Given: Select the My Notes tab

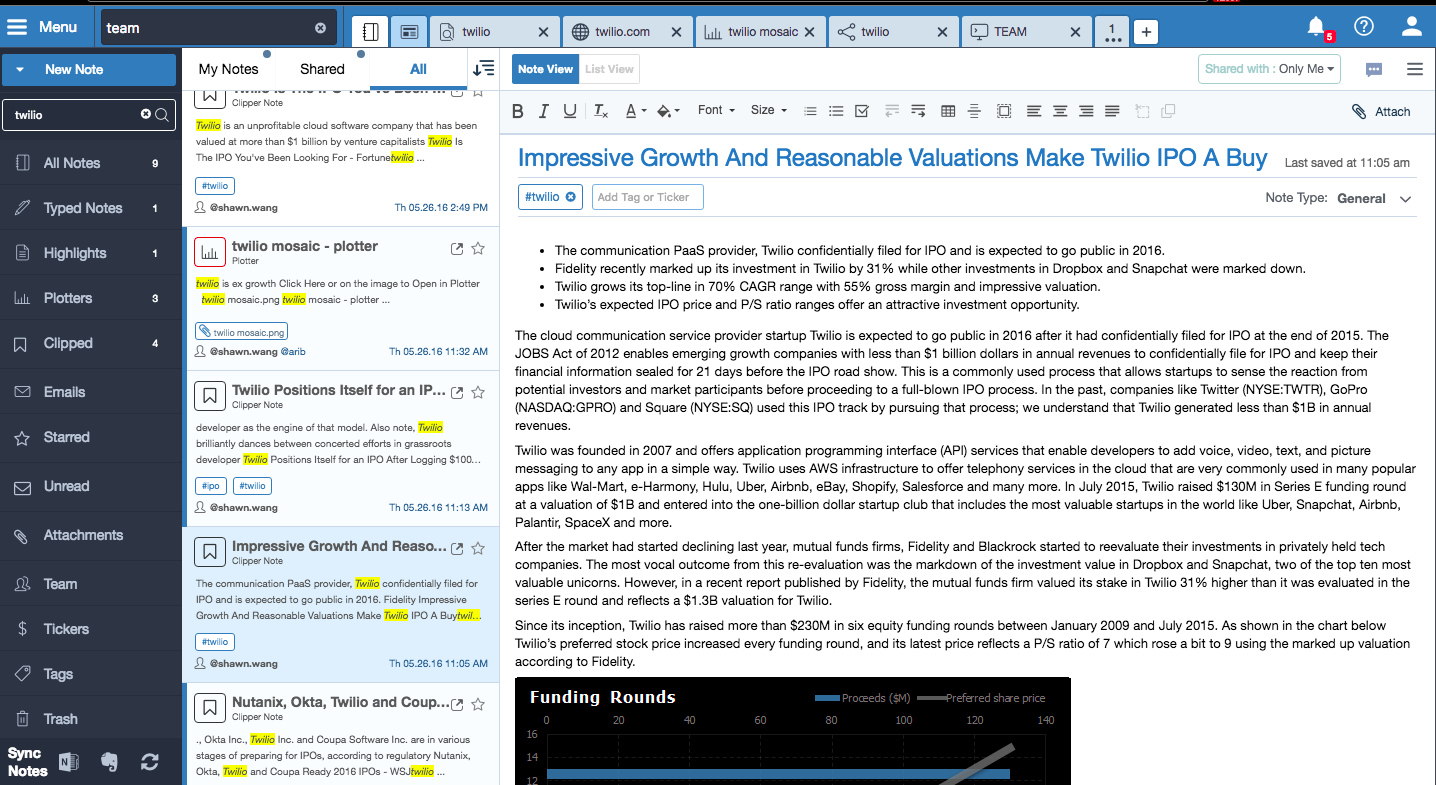Looking at the screenshot, I should 228,69.
